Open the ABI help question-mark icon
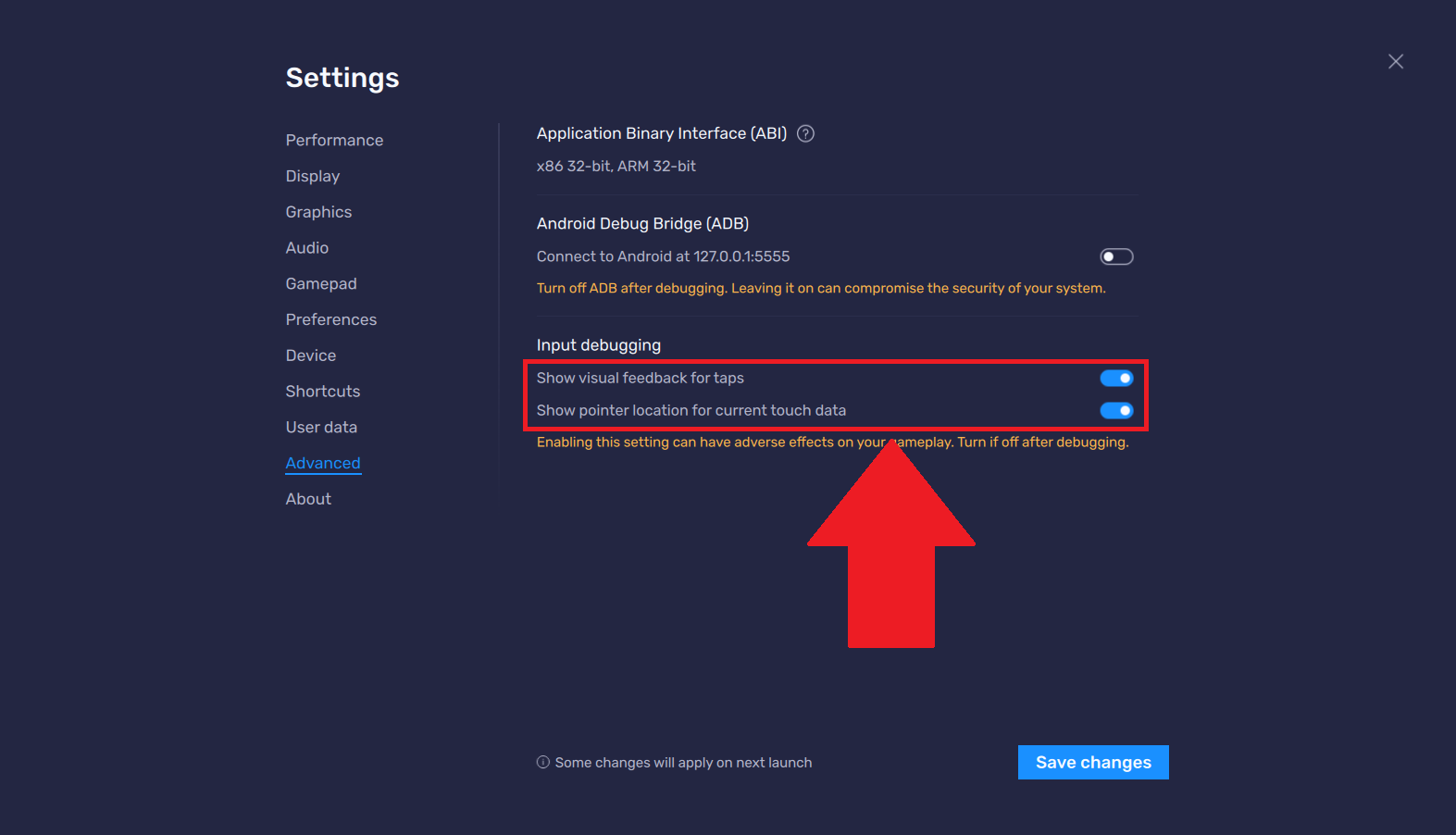This screenshot has height=835, width=1456. coord(805,133)
